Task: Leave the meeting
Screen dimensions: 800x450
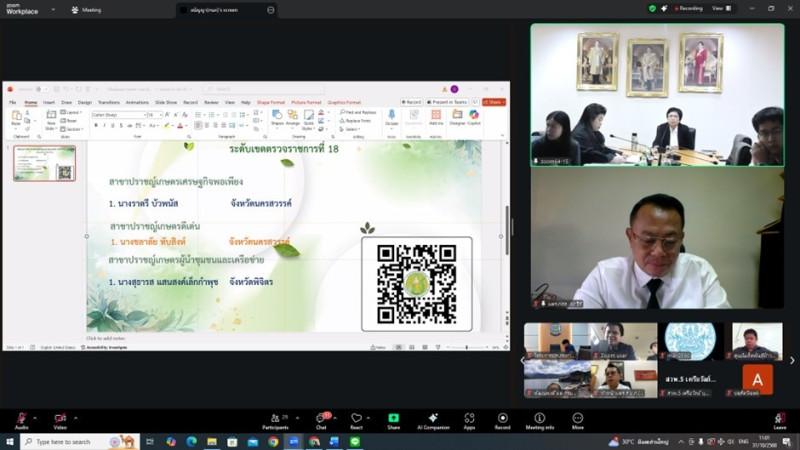Action: click(x=779, y=420)
